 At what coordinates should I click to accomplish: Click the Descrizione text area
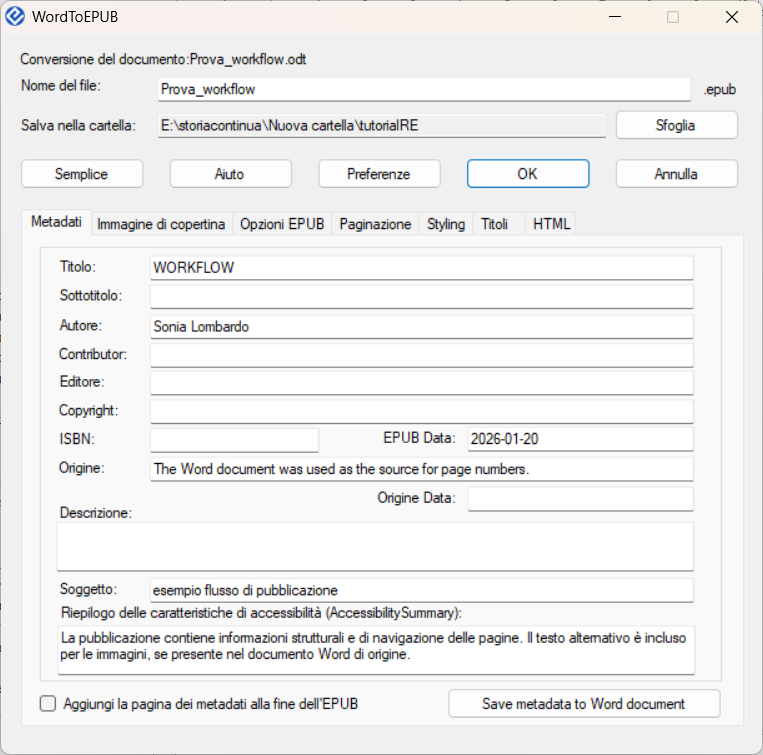pos(375,546)
